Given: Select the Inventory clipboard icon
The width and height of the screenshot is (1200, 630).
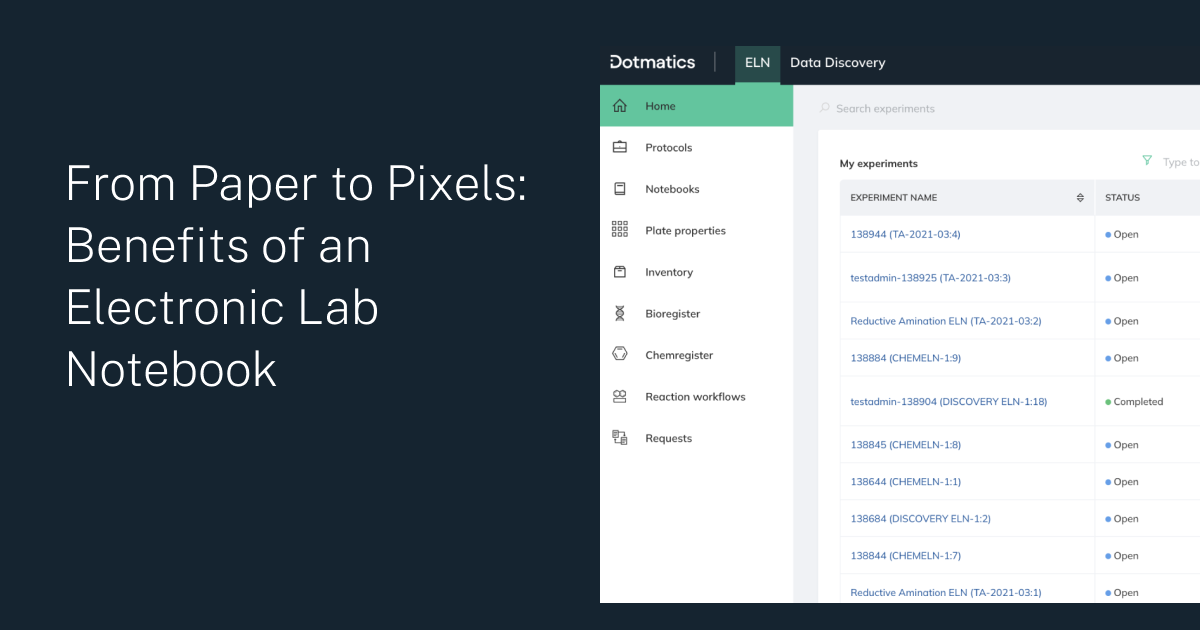Looking at the screenshot, I should point(620,271).
